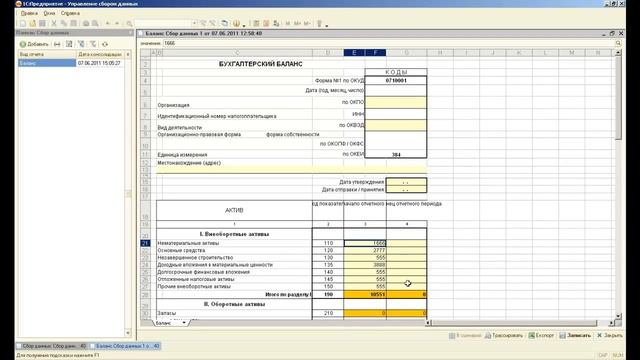Click the date 07.06.2011 15:05:27 cell
The height and width of the screenshot is (360, 640).
click(x=100, y=63)
